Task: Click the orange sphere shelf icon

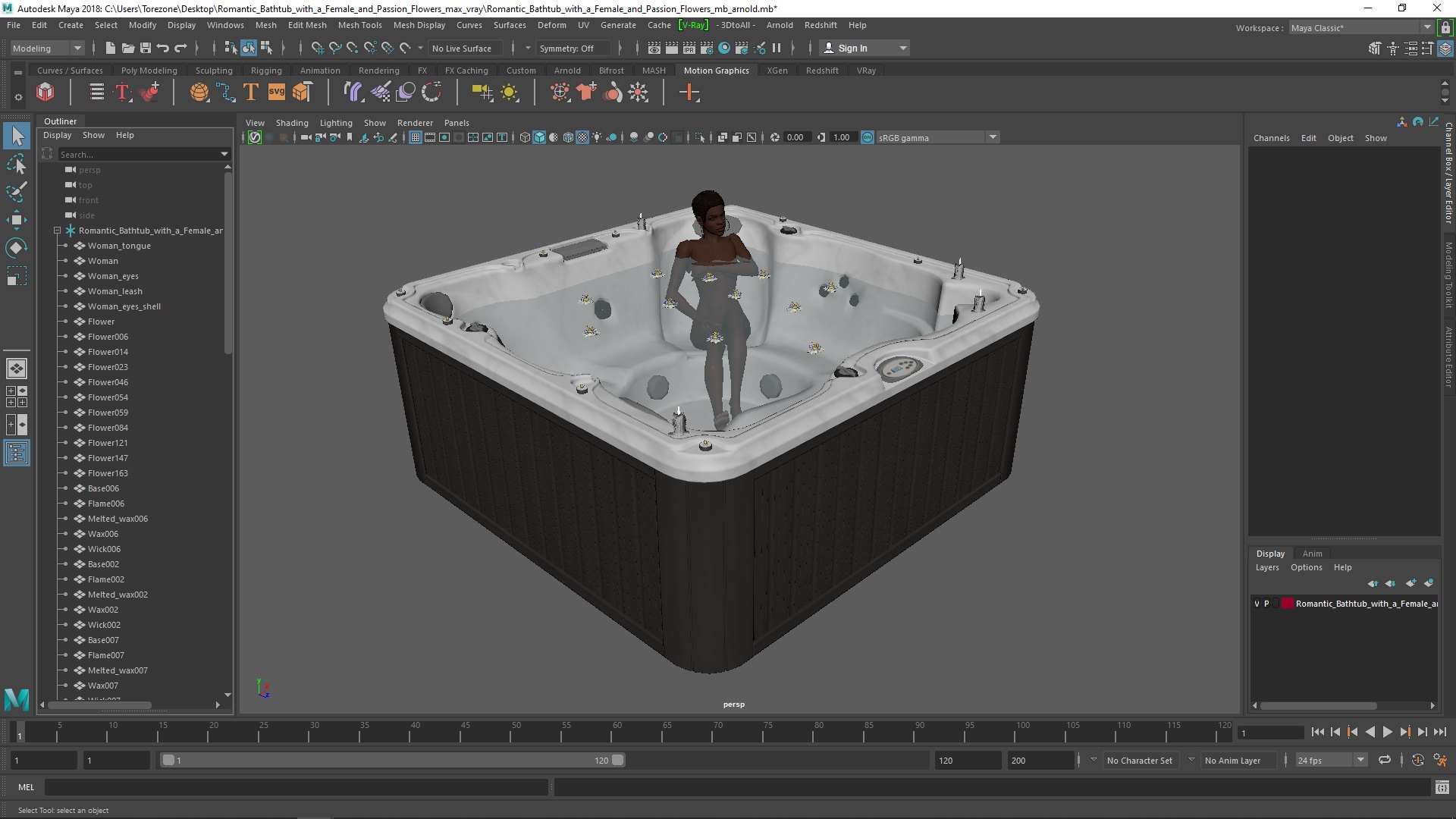Action: coord(199,93)
